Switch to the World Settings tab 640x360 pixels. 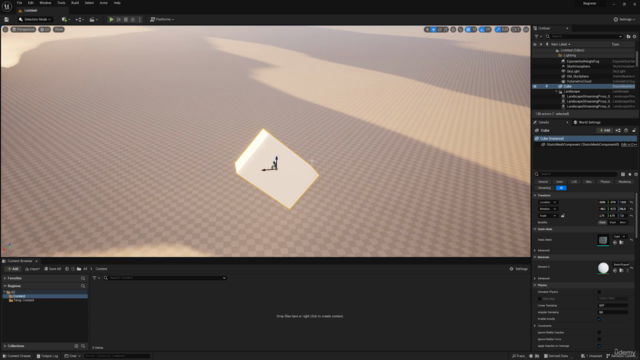pos(587,122)
